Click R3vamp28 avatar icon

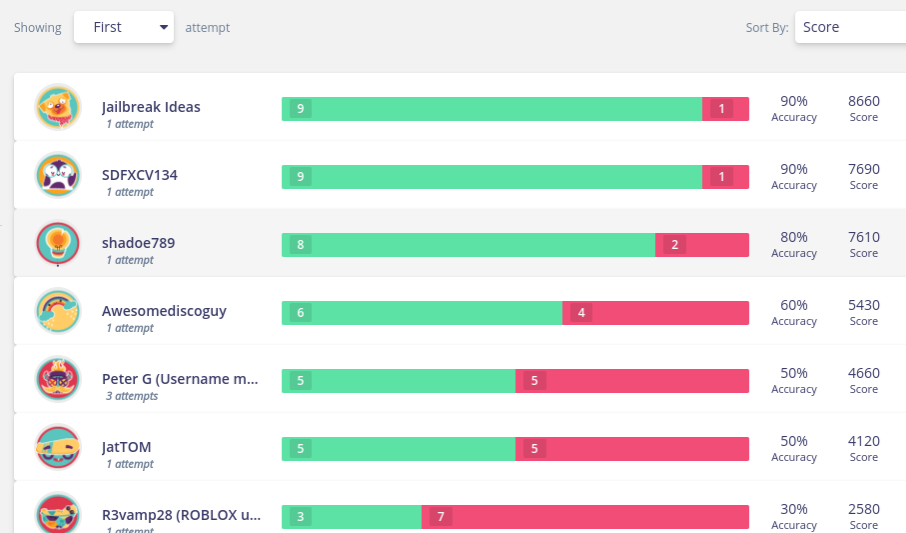58,514
